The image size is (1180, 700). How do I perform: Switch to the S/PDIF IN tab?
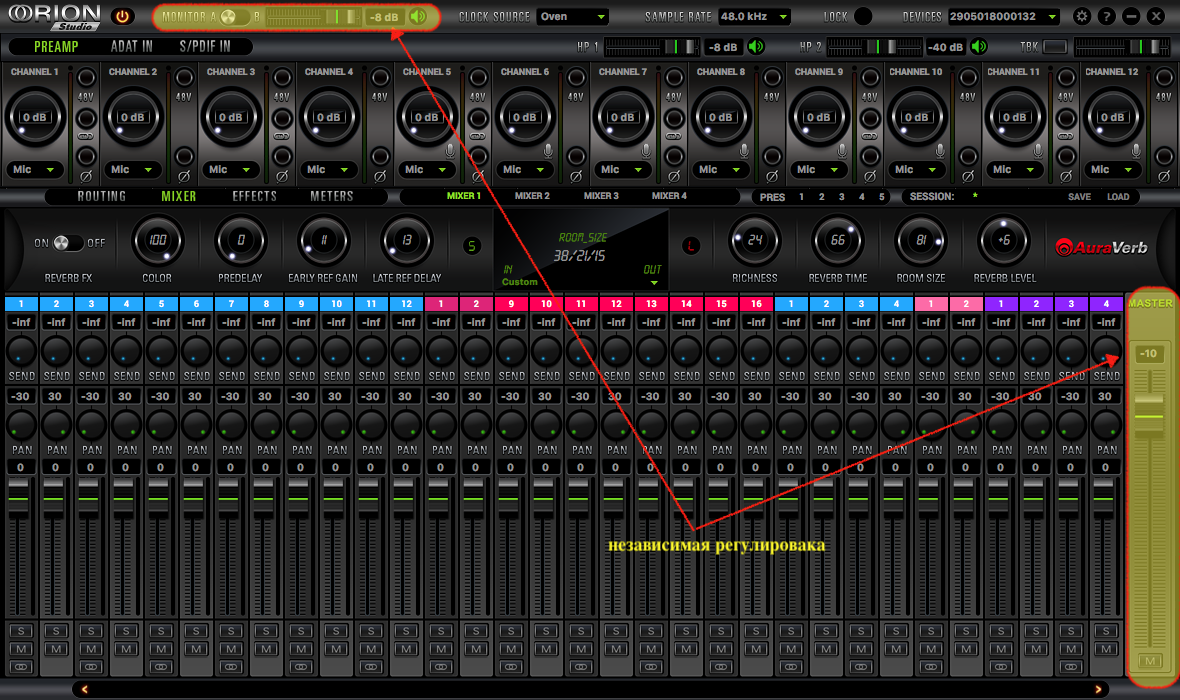click(x=205, y=47)
